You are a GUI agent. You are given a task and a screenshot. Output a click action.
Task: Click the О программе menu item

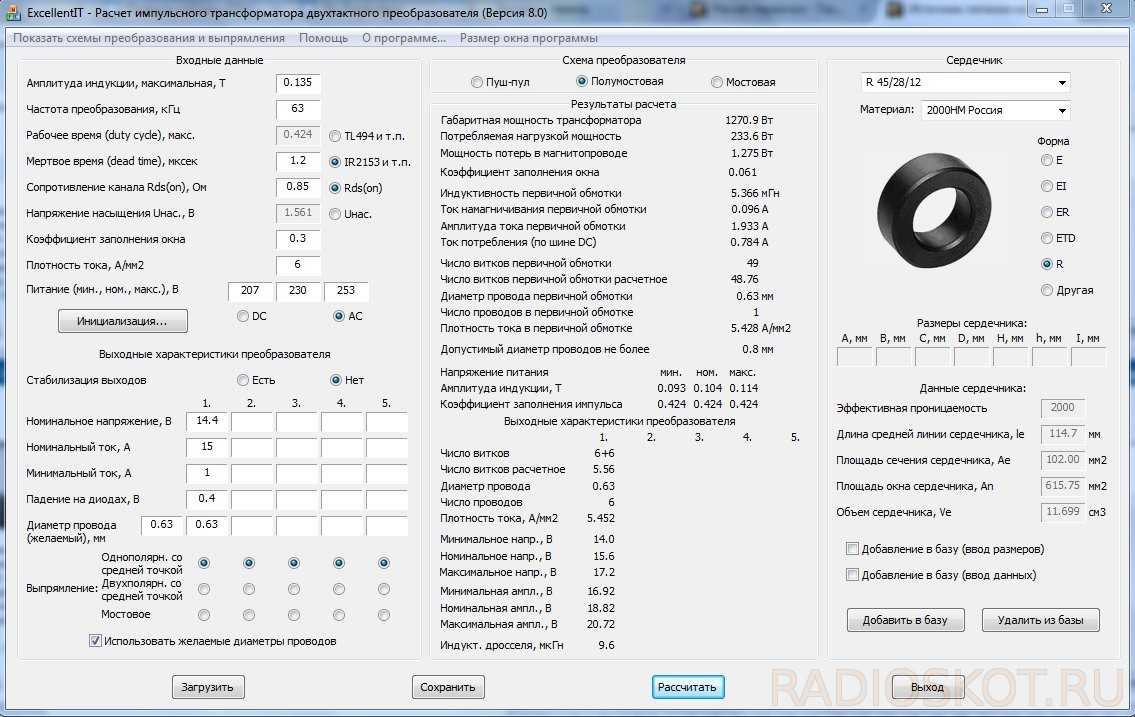(x=403, y=38)
